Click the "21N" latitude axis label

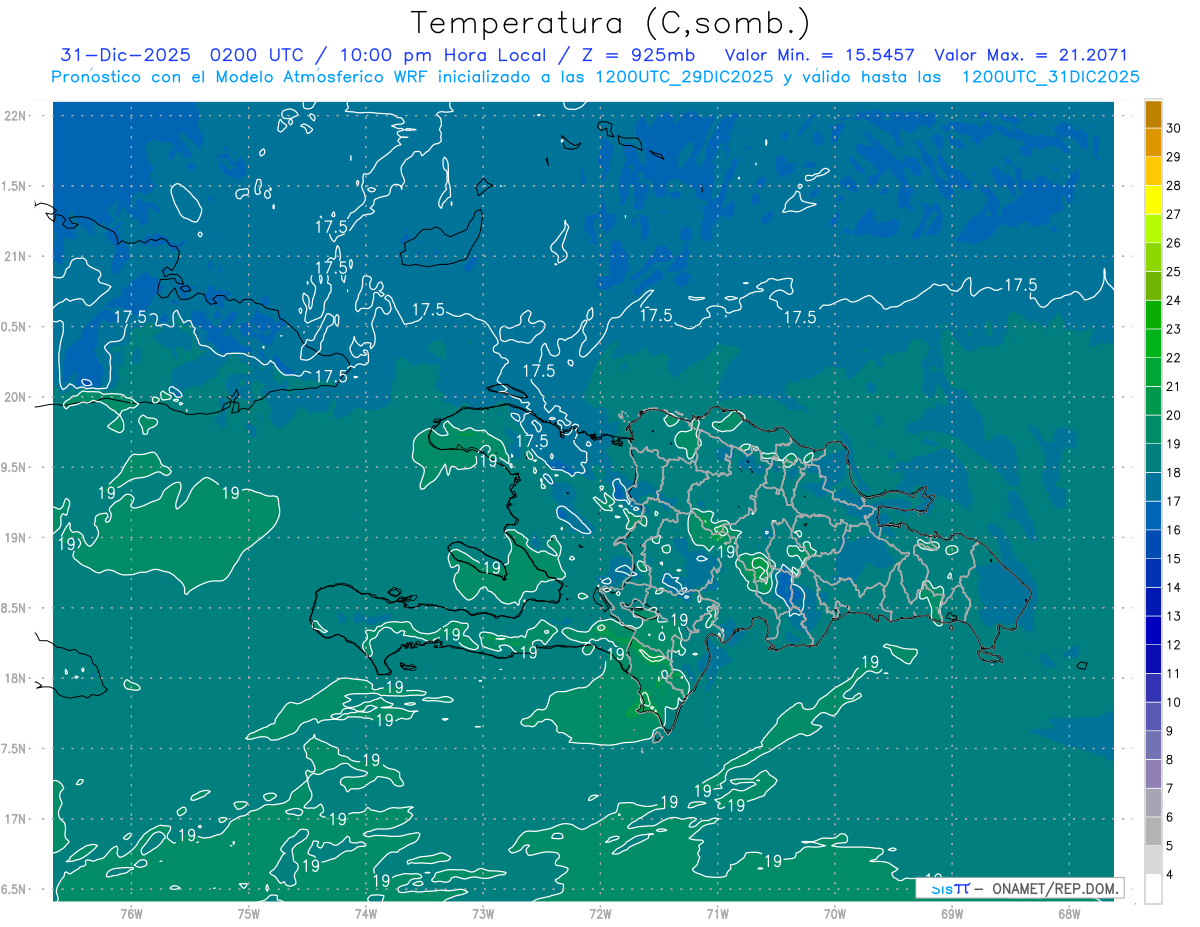click(16, 256)
